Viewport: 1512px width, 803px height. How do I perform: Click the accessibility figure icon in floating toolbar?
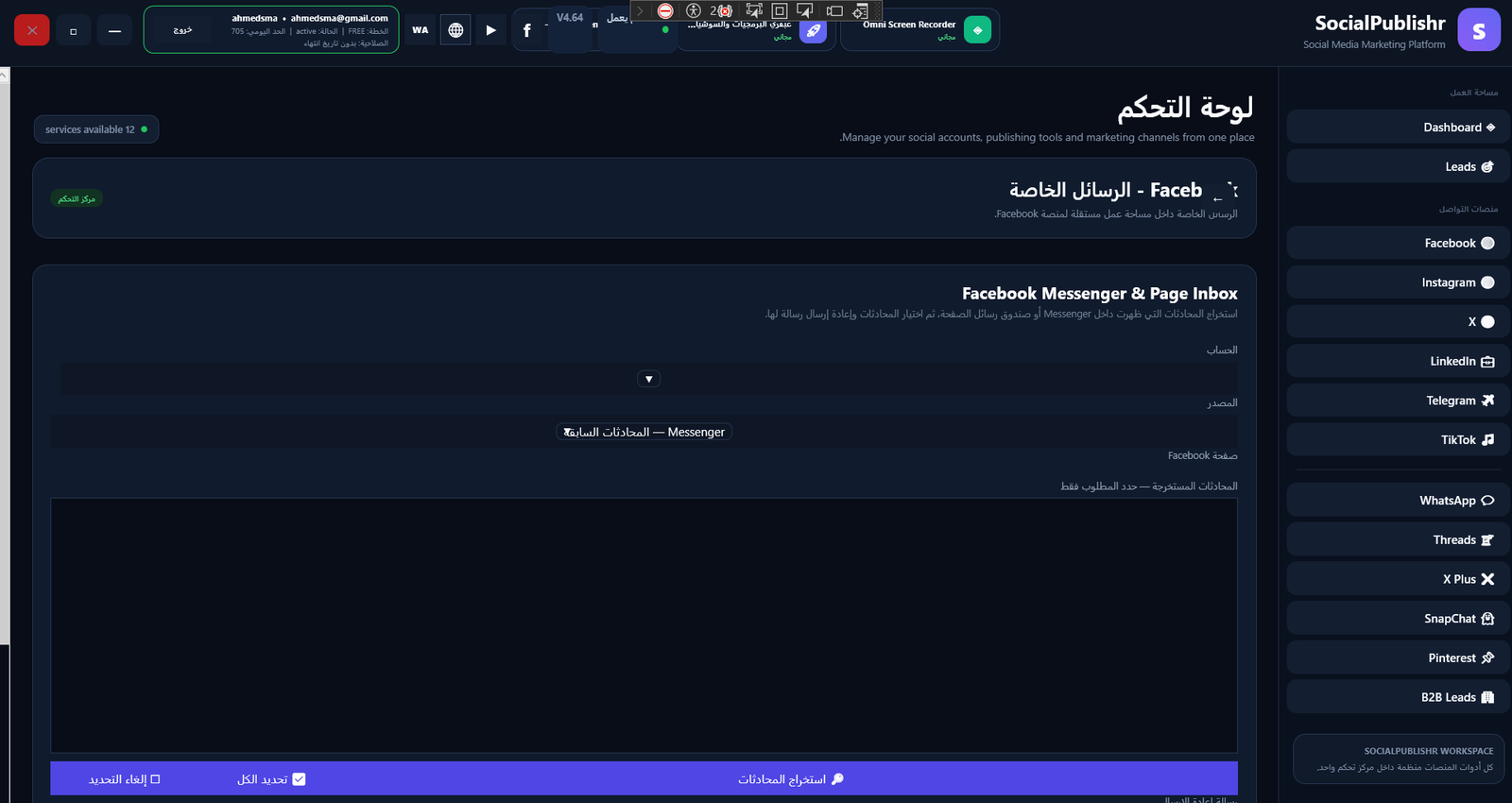coord(694,10)
